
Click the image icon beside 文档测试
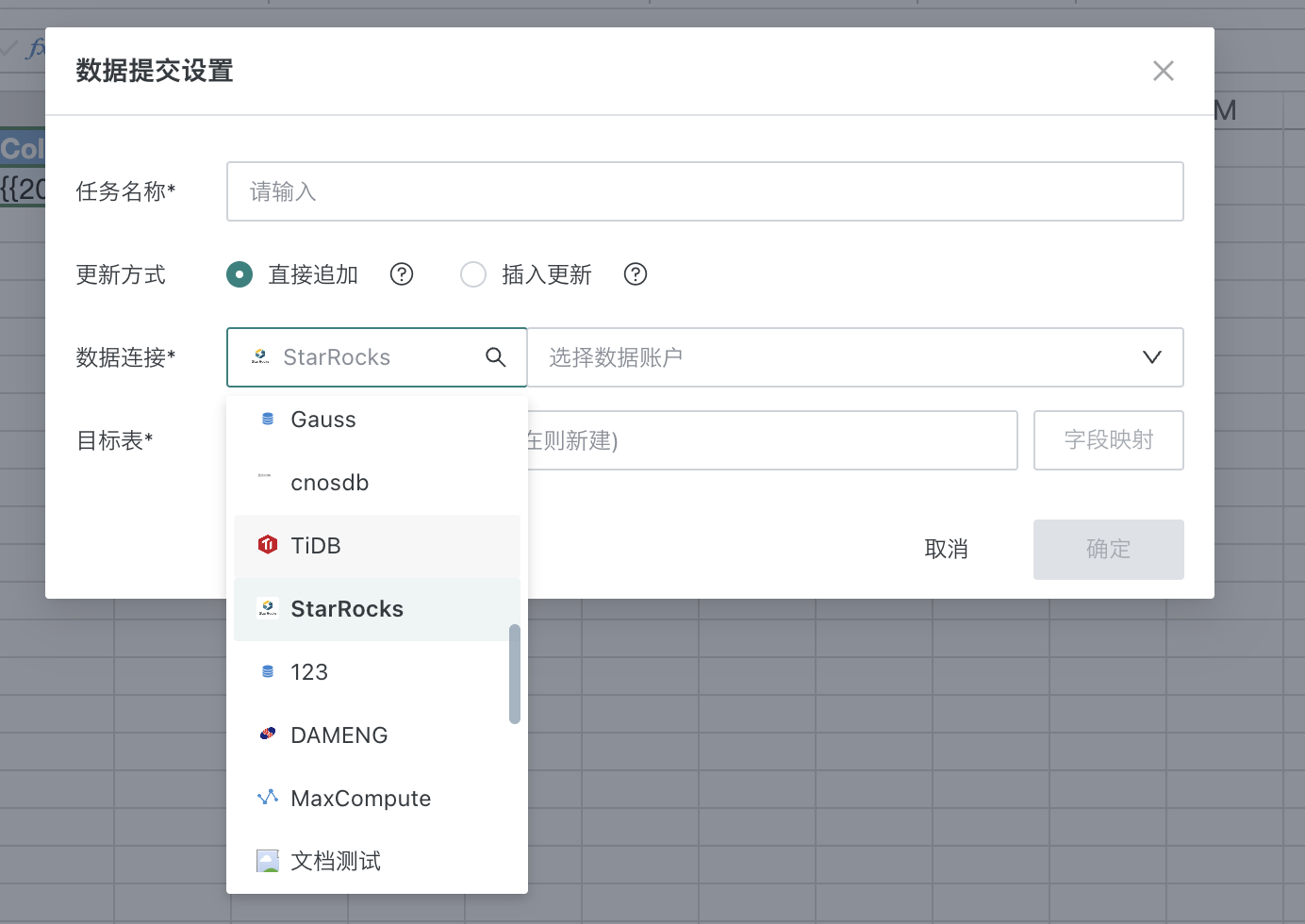268,861
